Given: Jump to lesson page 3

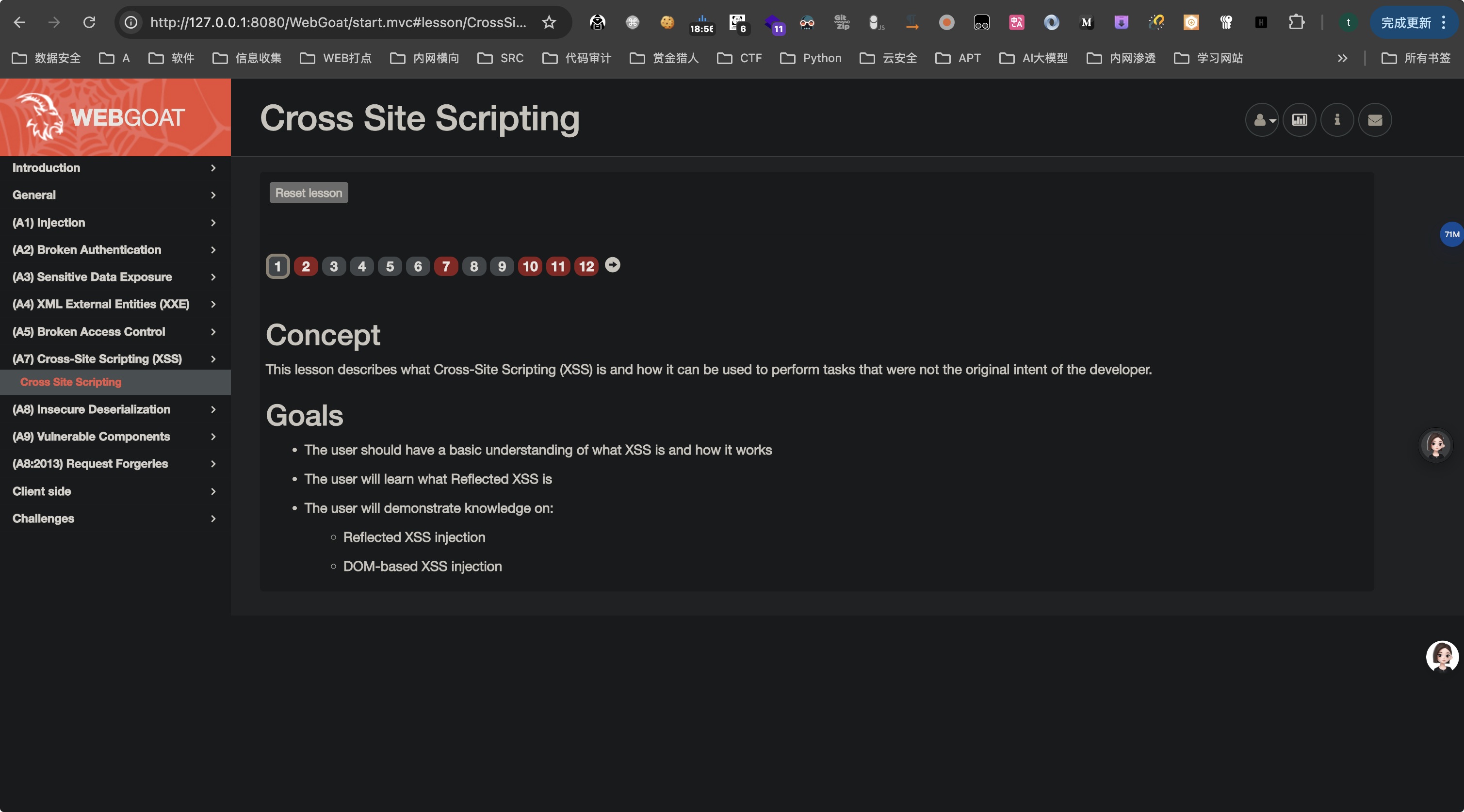Looking at the screenshot, I should [x=334, y=266].
